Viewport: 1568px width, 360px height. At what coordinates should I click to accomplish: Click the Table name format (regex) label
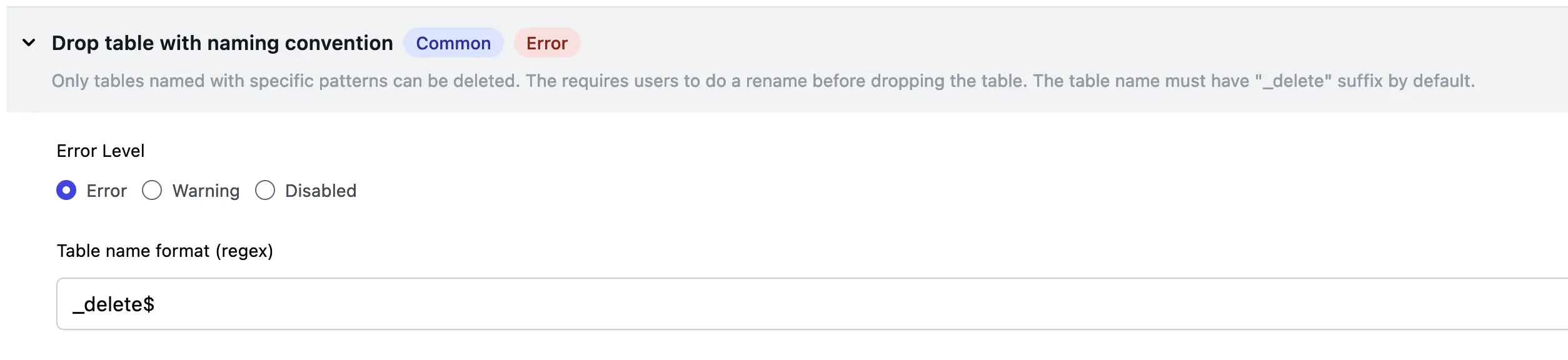tap(166, 251)
